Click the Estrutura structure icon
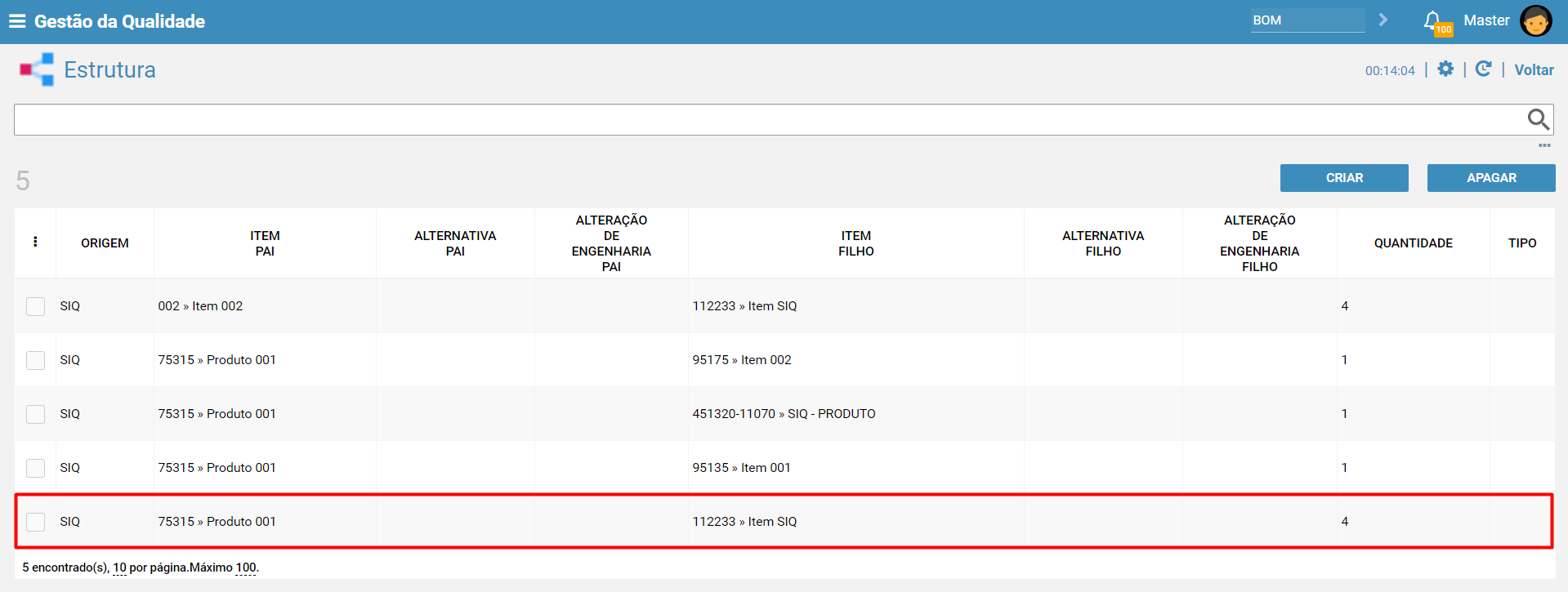This screenshot has height=592, width=1568. (37, 69)
